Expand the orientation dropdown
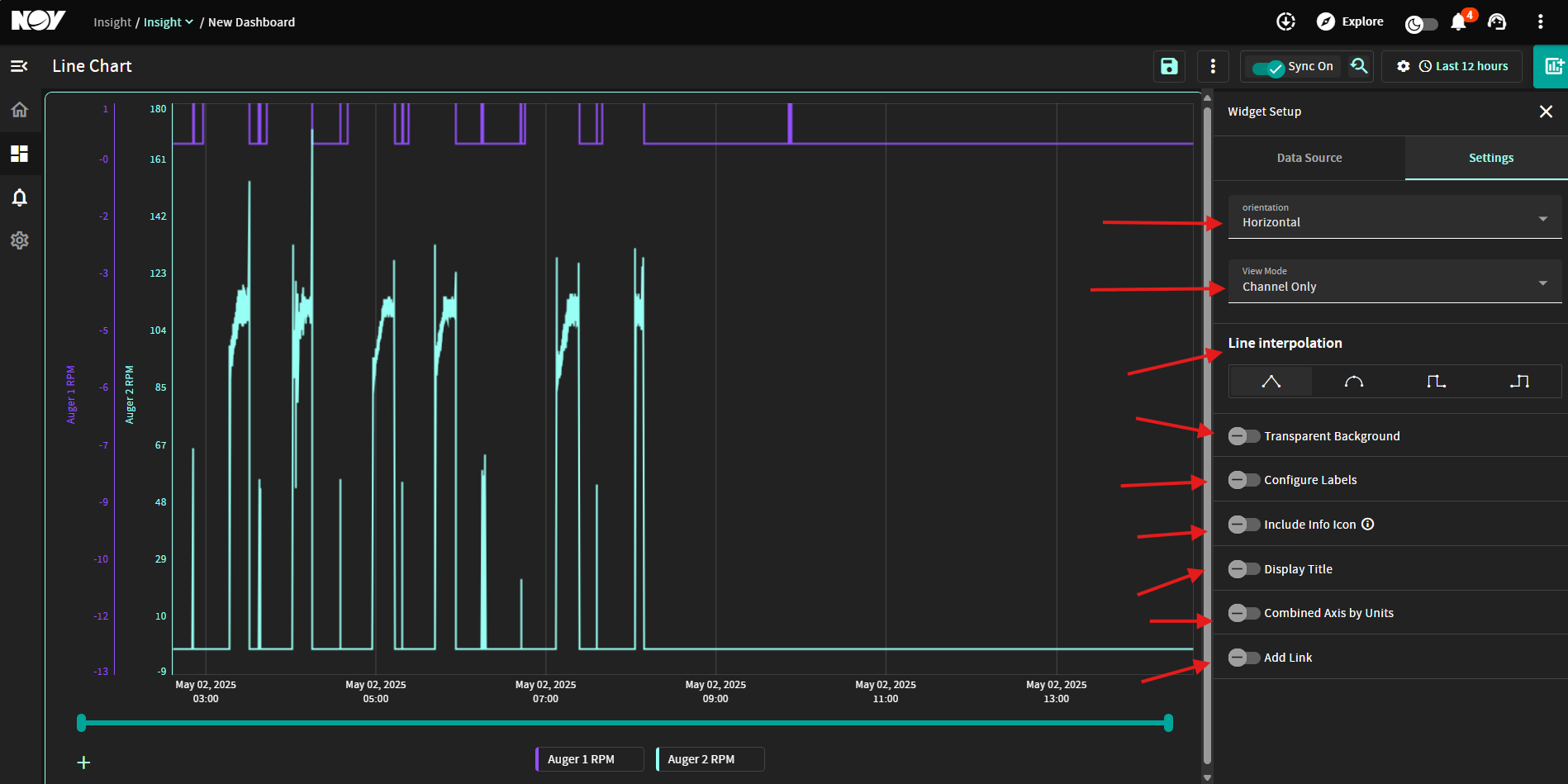 click(x=1395, y=216)
